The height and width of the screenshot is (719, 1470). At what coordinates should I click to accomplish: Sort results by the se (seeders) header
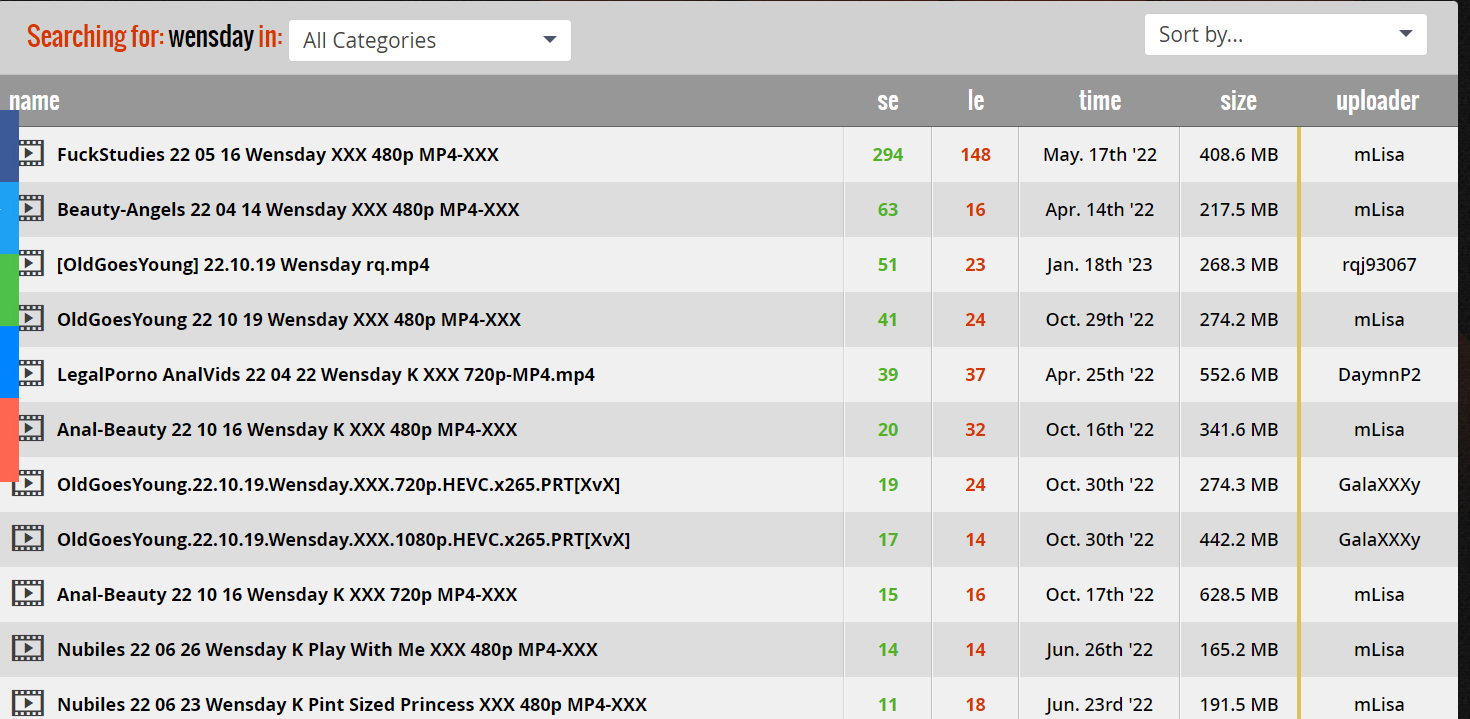click(x=888, y=101)
